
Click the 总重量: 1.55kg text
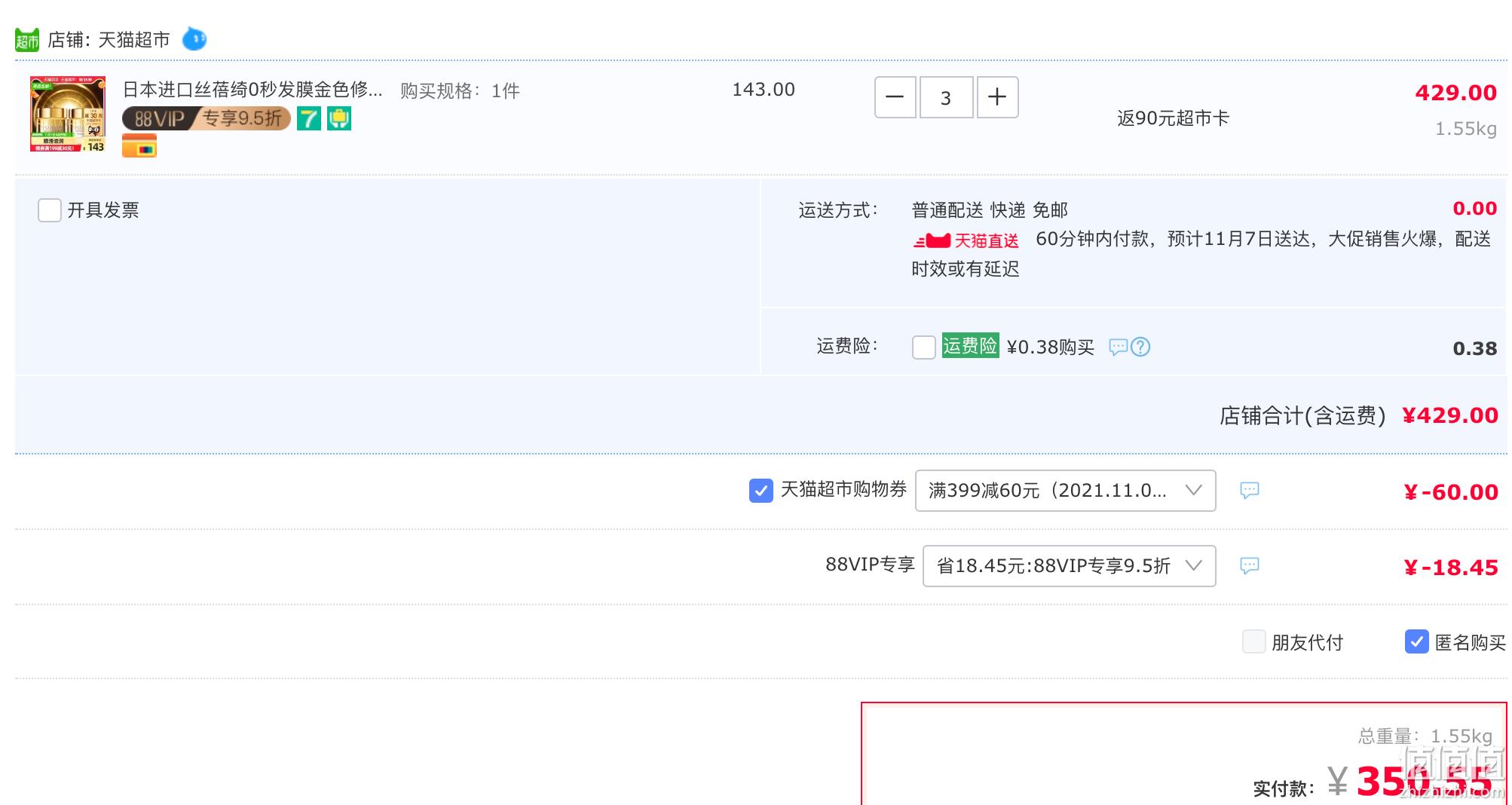tap(1425, 736)
